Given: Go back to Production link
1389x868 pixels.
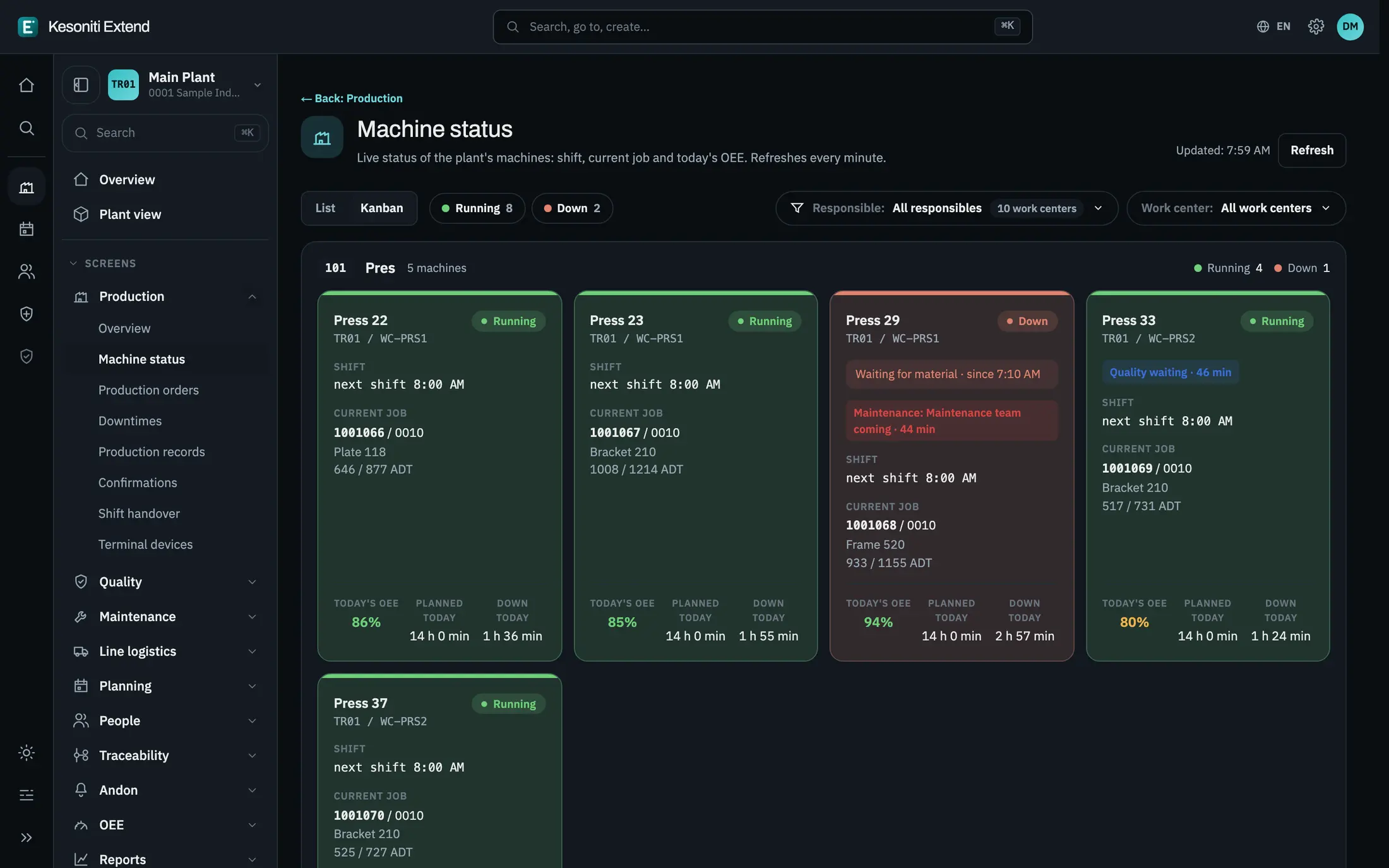Looking at the screenshot, I should tap(352, 98).
